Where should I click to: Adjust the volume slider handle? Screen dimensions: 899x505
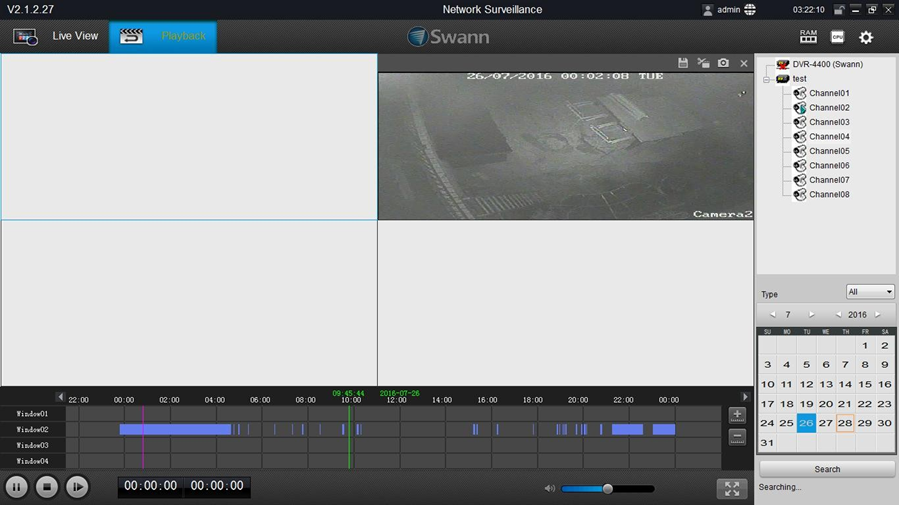(607, 489)
